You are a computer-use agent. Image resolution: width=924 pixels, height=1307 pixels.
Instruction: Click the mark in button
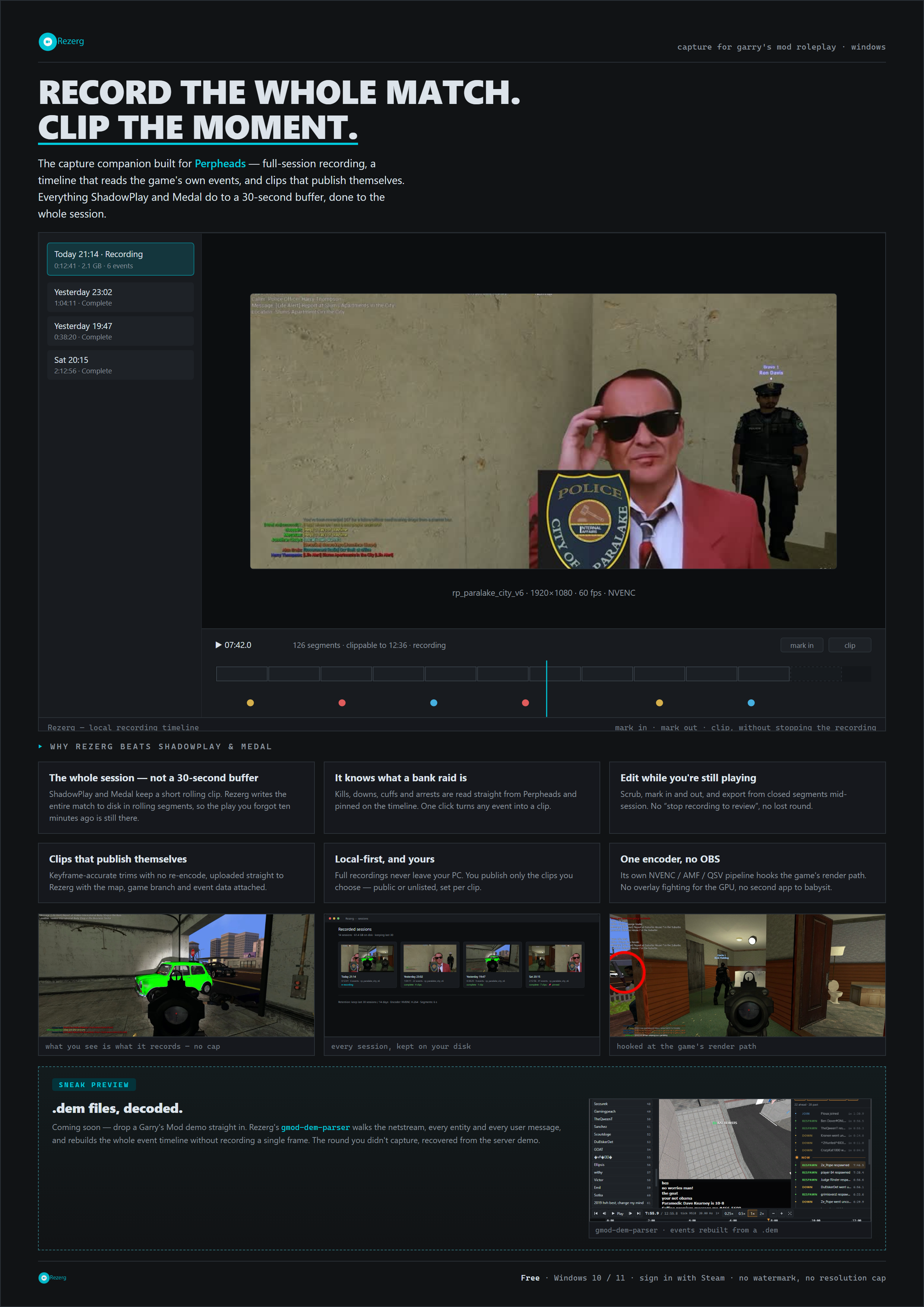click(x=801, y=645)
